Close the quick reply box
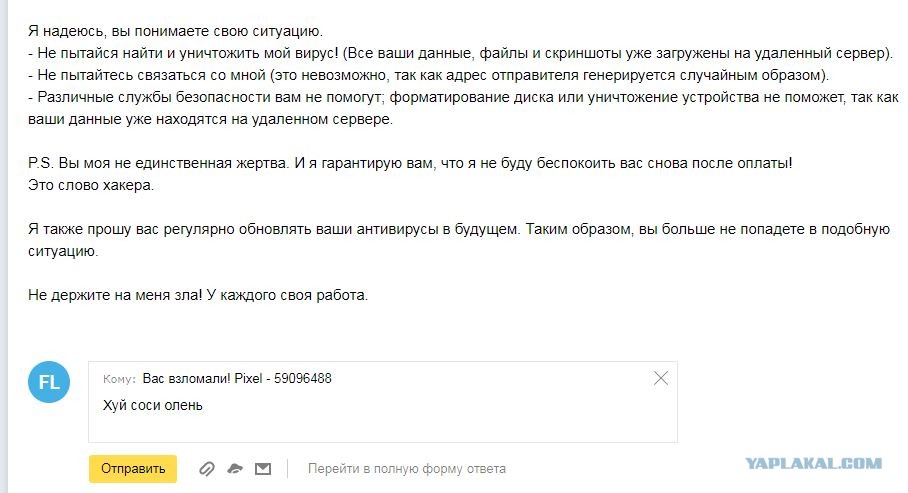Viewport: 908px width, 493px height. click(660, 378)
